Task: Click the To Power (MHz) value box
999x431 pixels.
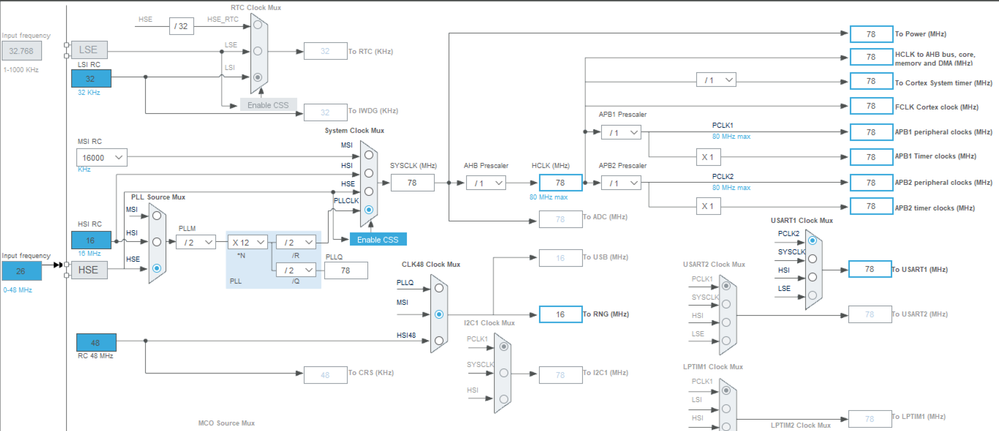Action: (x=871, y=34)
